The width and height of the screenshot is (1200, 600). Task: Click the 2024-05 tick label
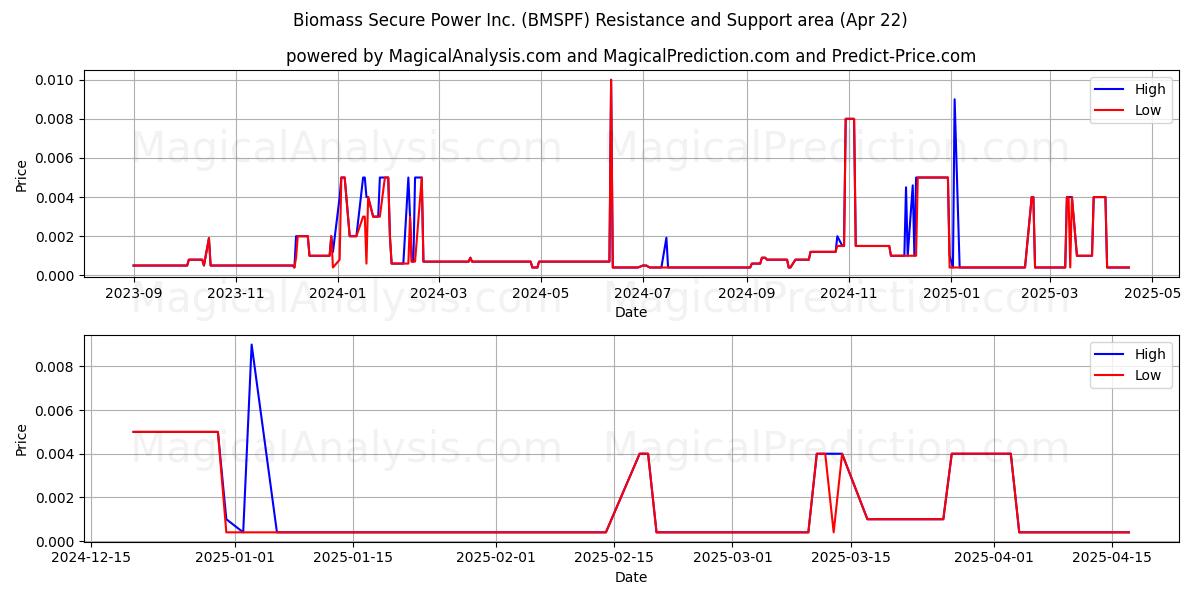point(541,293)
